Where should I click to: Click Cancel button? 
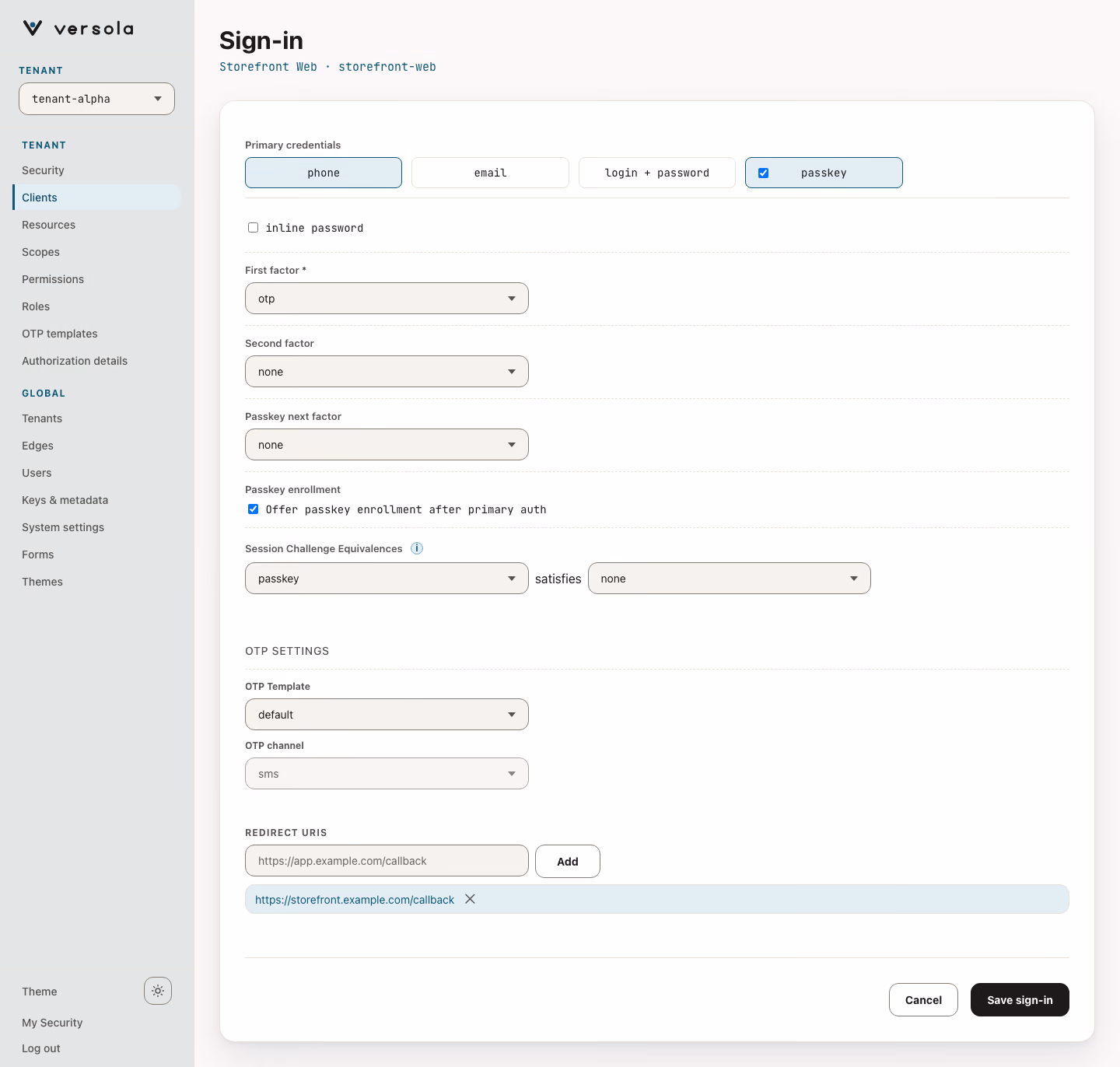click(x=923, y=1000)
